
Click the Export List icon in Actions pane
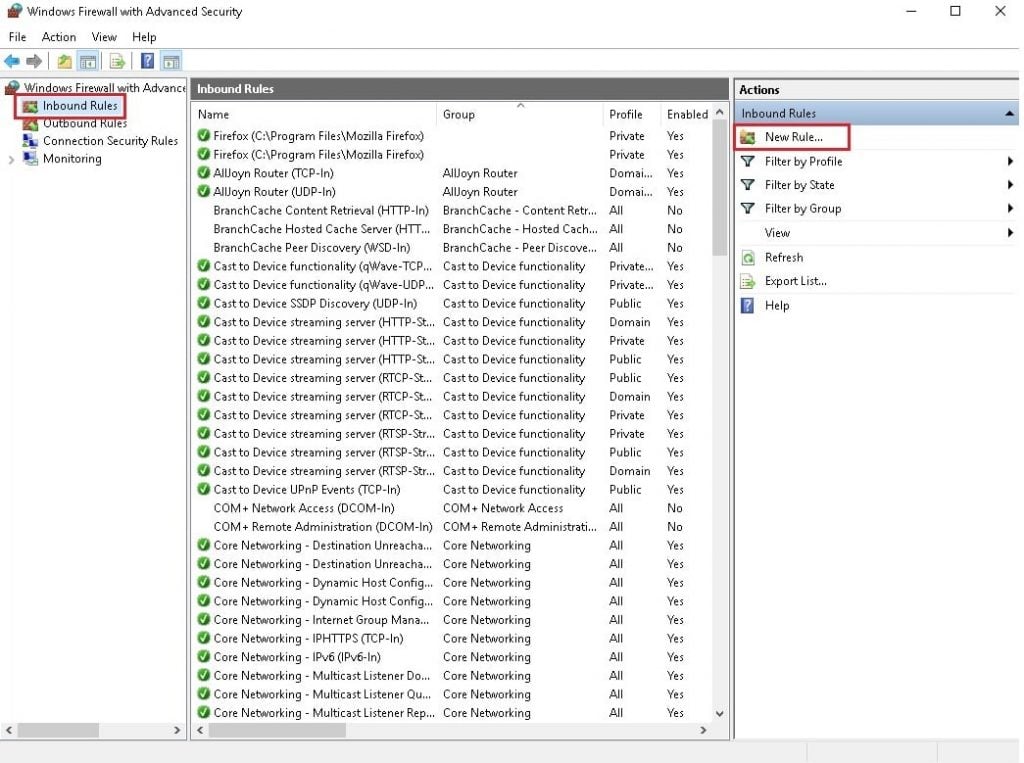tap(748, 282)
